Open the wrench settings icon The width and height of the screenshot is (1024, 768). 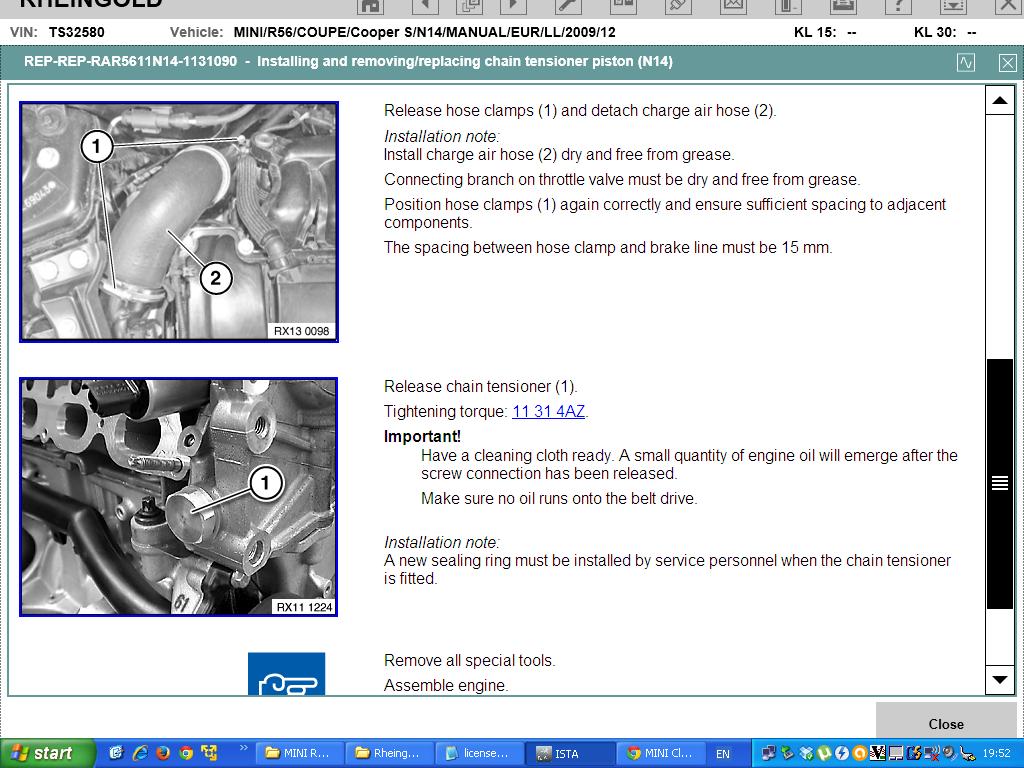[x=568, y=6]
